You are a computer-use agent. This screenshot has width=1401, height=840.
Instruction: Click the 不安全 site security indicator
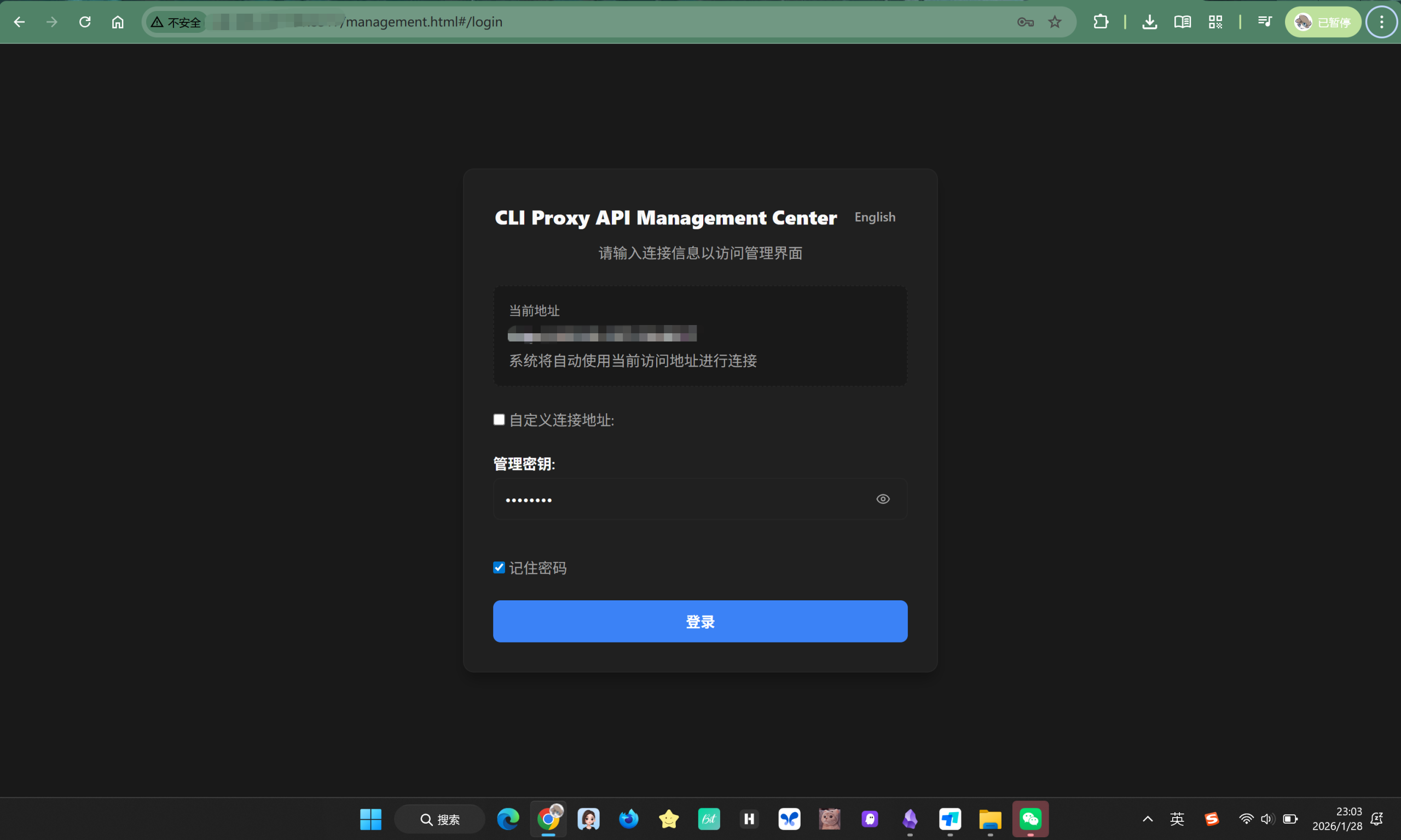pyautogui.click(x=177, y=22)
